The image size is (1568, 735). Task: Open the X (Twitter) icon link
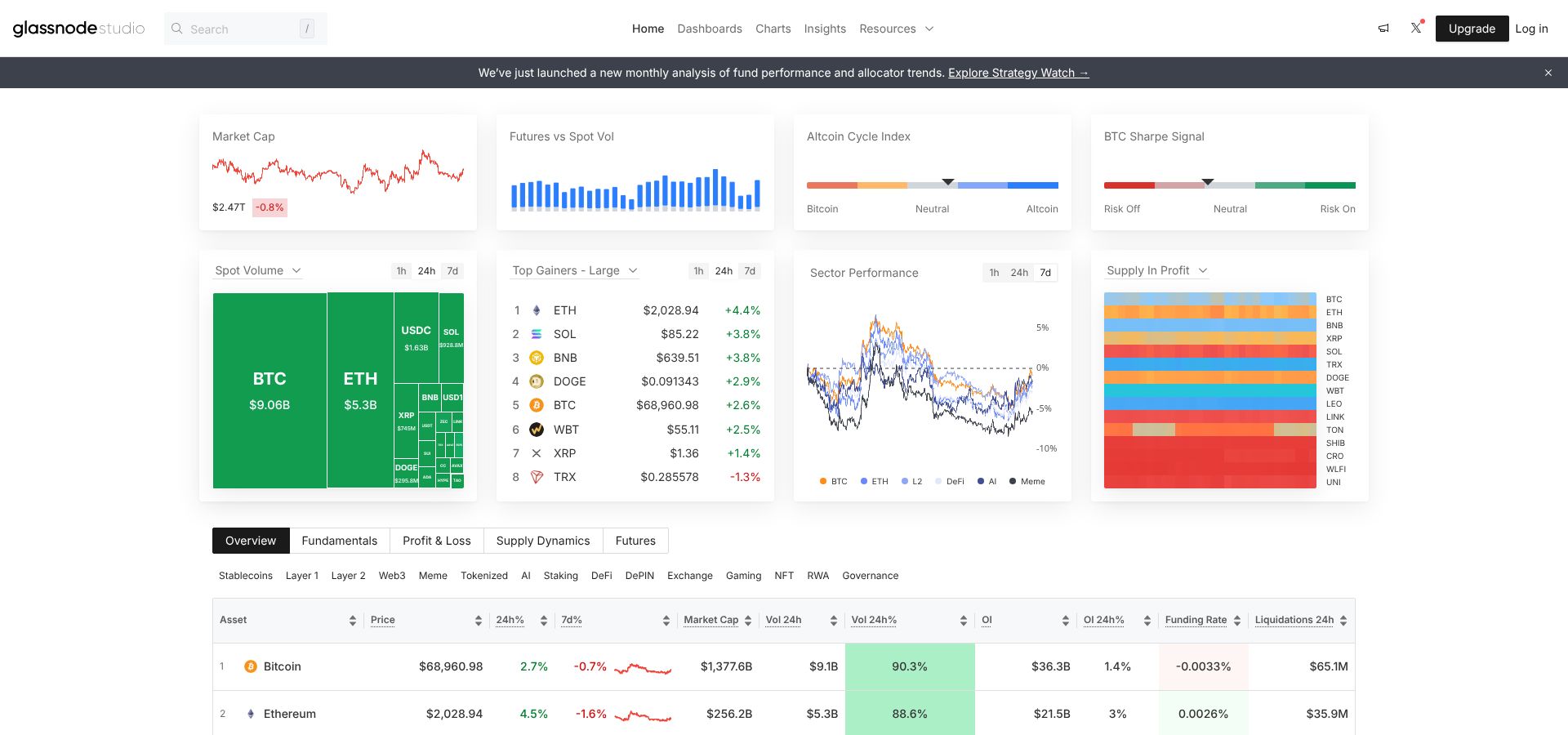pos(1416,28)
